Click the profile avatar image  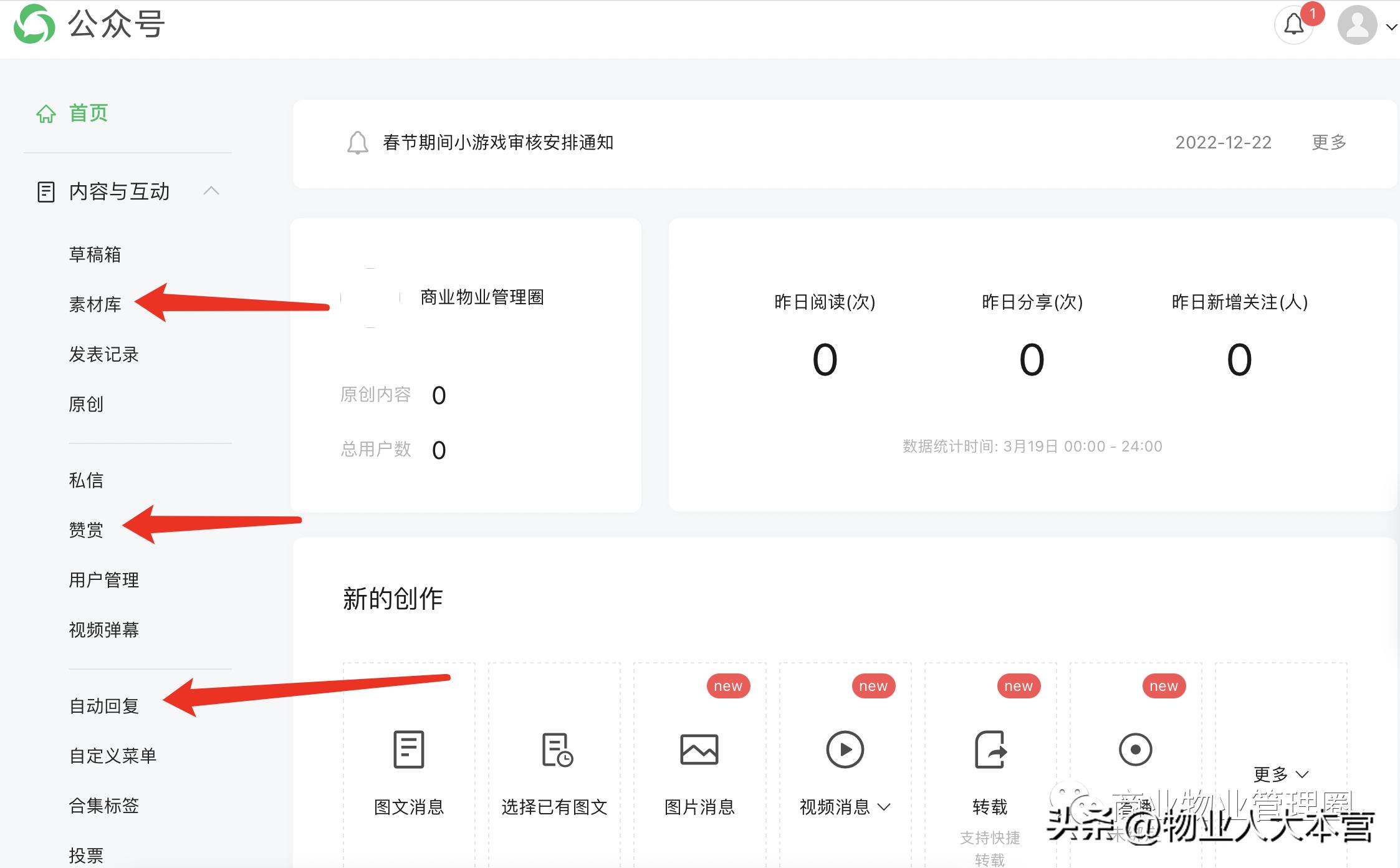[x=1357, y=25]
